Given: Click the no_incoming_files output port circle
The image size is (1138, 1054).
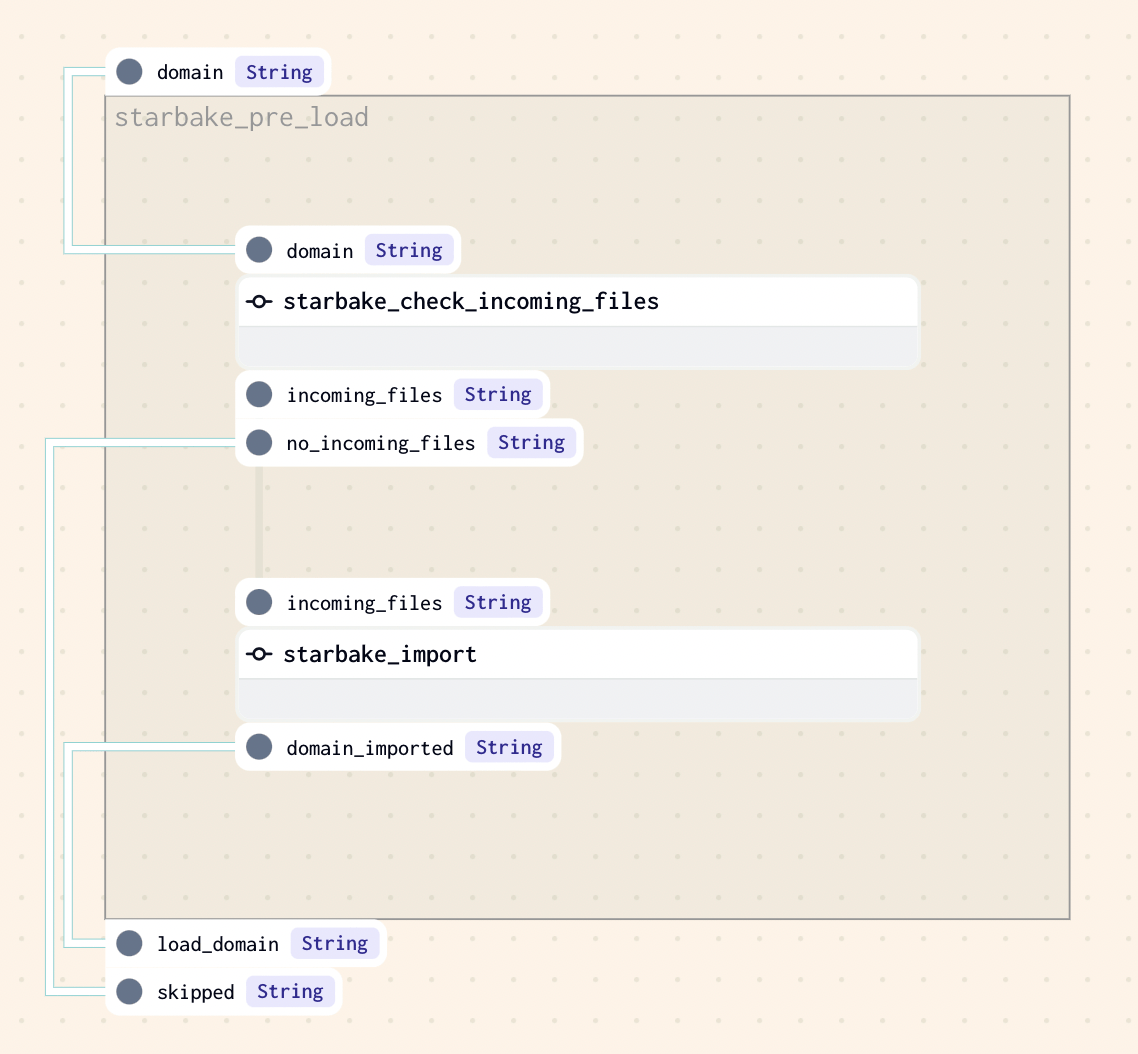Looking at the screenshot, I should tap(259, 442).
